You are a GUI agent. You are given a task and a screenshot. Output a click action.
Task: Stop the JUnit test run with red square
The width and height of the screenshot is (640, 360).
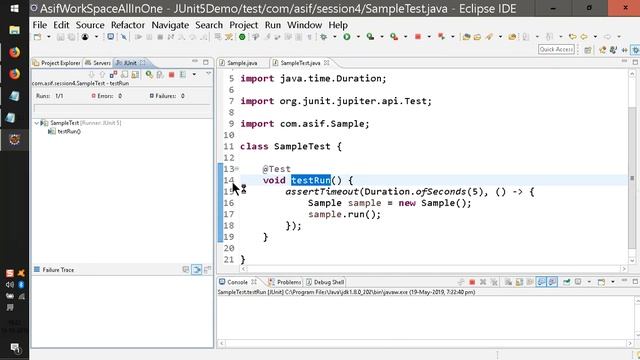pyautogui.click(x=171, y=74)
